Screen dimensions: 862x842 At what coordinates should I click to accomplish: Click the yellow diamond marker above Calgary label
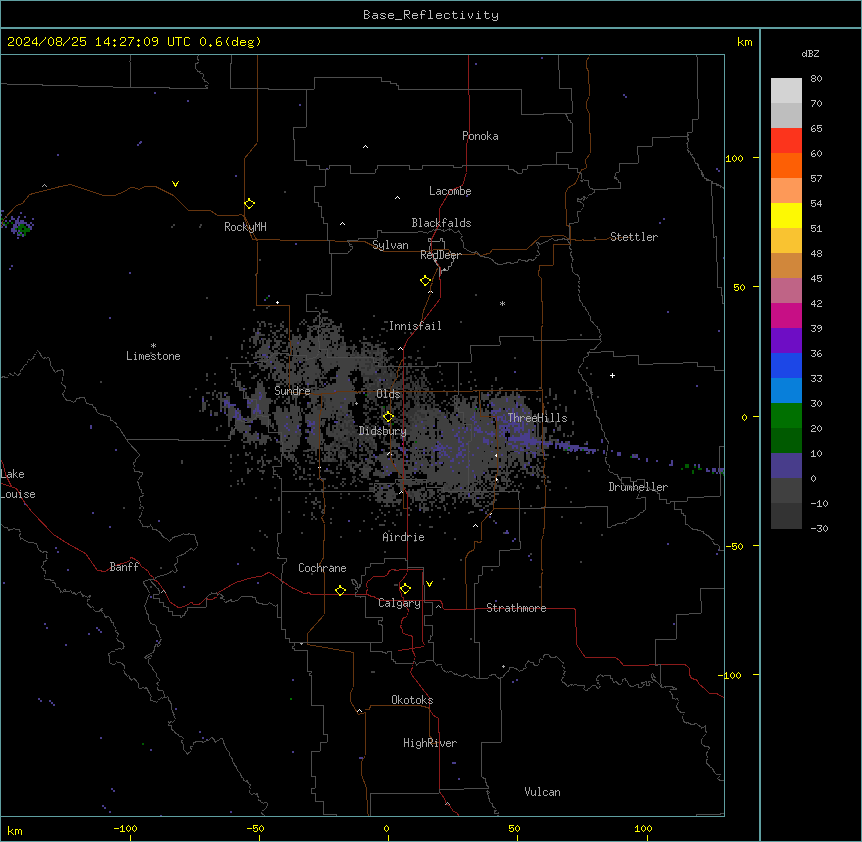[405, 589]
